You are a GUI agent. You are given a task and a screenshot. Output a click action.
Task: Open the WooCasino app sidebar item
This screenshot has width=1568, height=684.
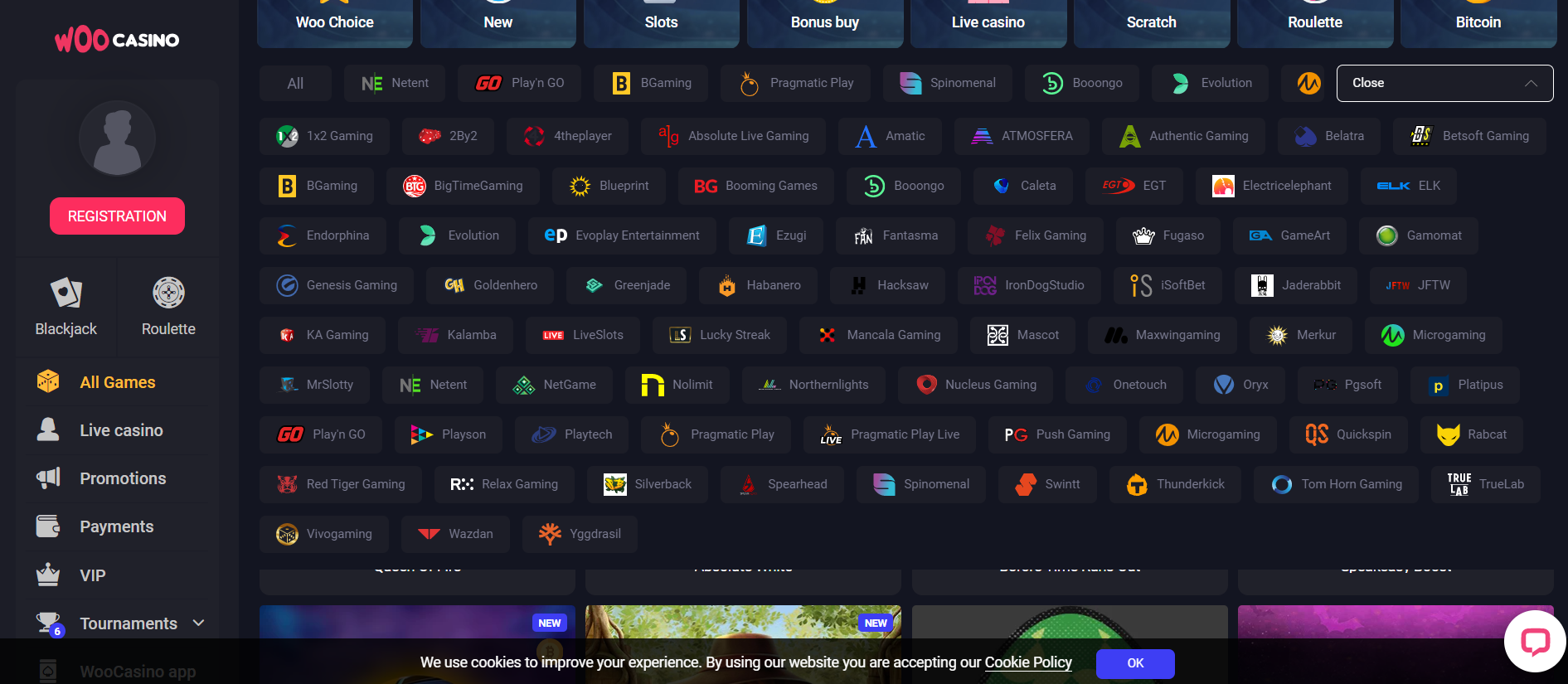coord(117,671)
